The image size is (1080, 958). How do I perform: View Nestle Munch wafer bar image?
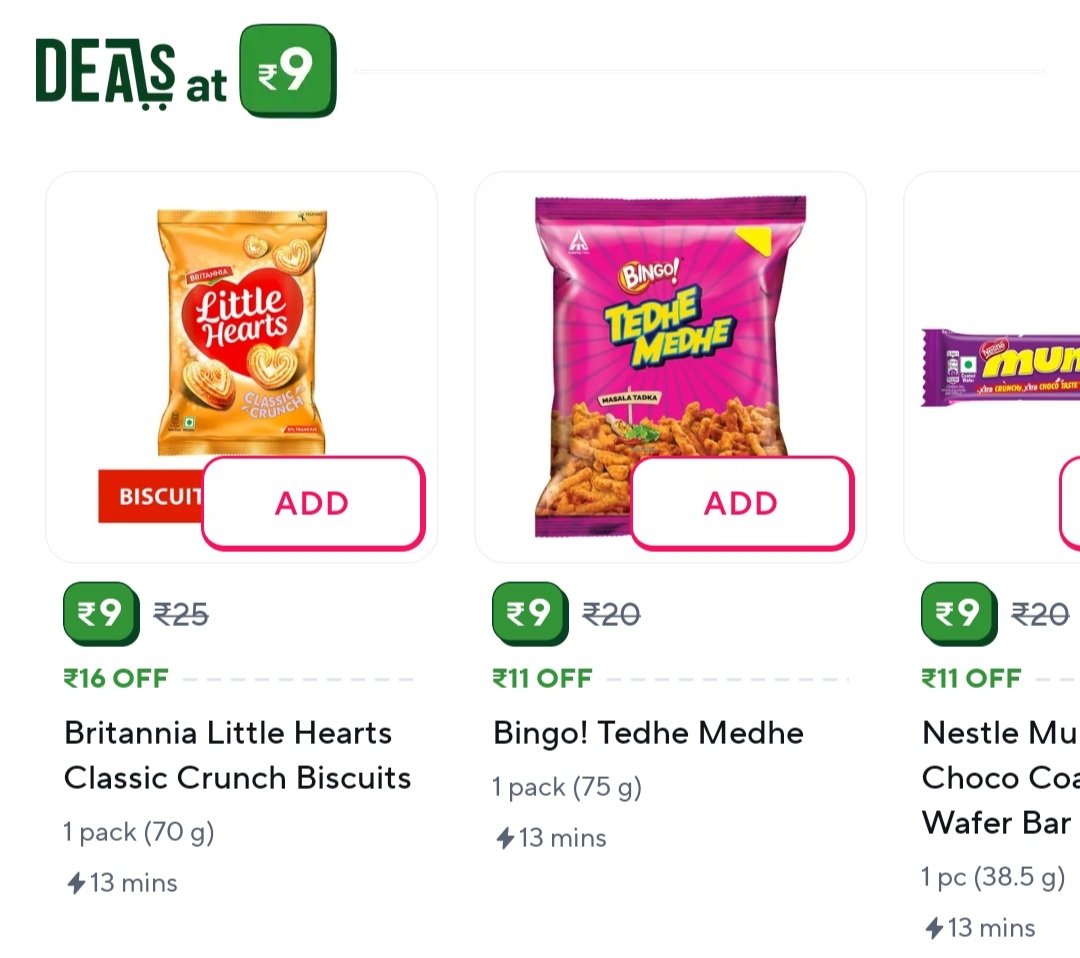click(x=1000, y=368)
